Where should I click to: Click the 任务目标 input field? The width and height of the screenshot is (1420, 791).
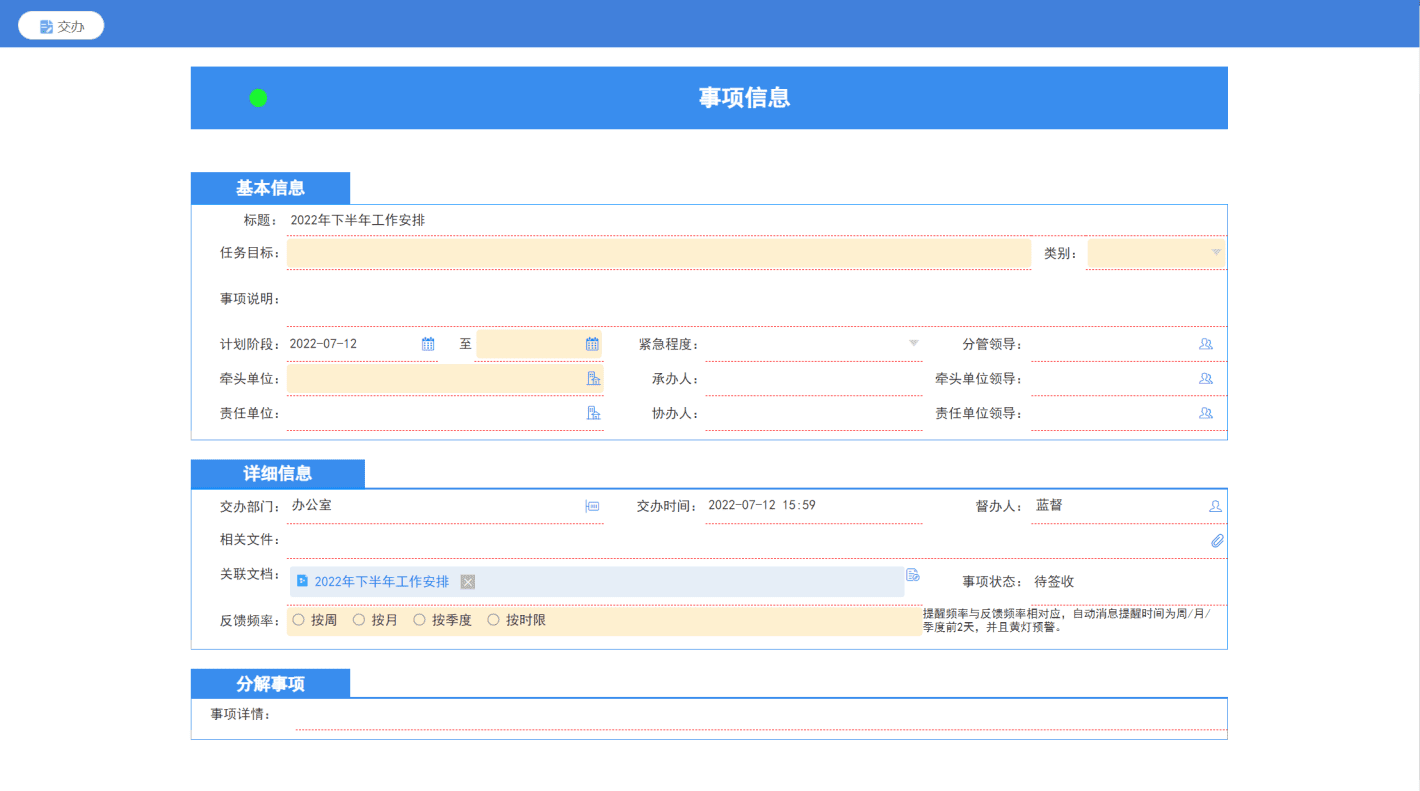[x=659, y=253]
